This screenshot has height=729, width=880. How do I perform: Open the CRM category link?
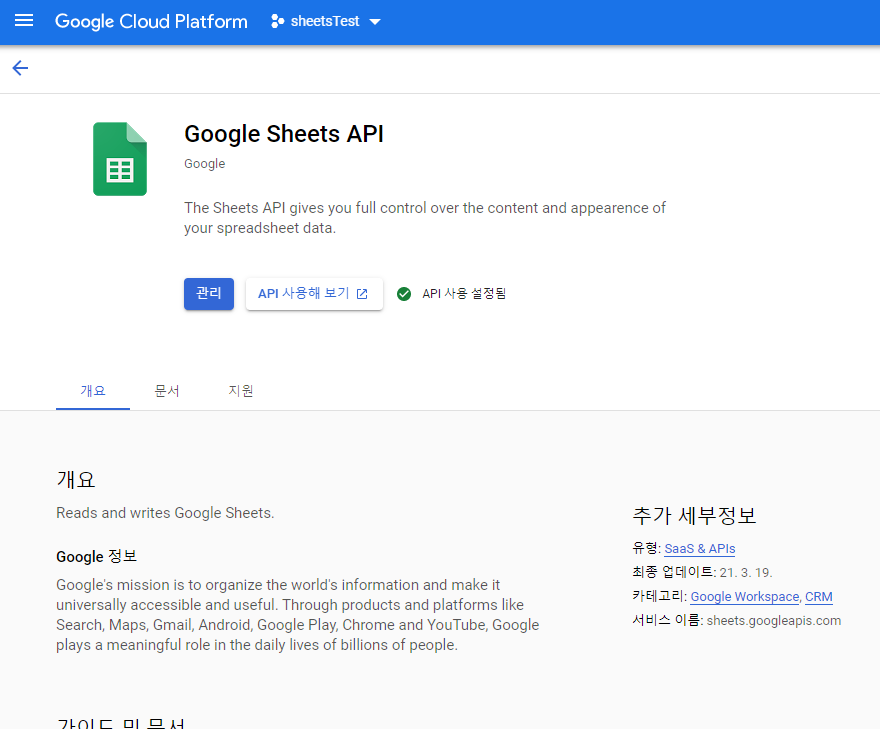tap(819, 597)
